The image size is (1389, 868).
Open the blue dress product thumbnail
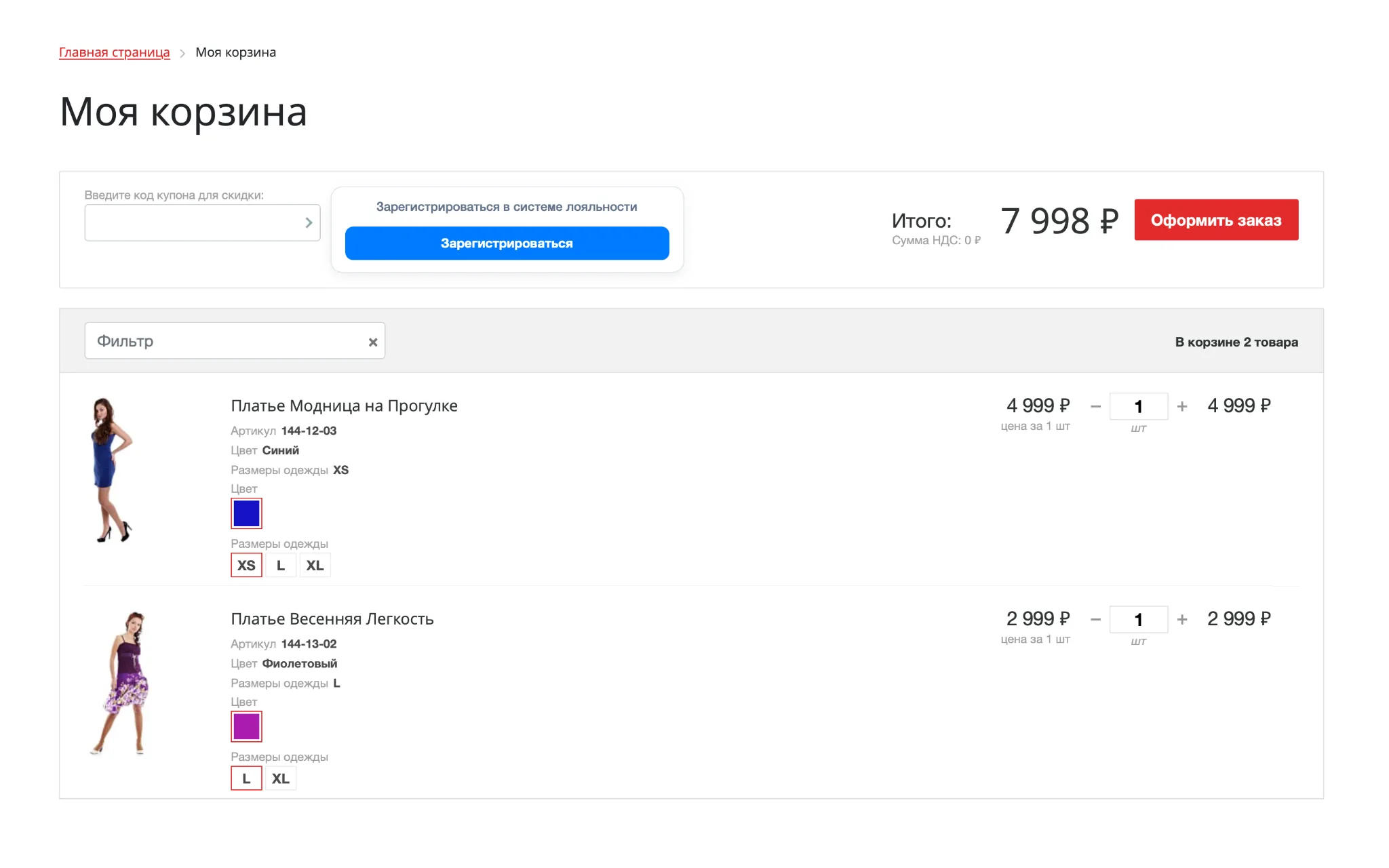[112, 470]
